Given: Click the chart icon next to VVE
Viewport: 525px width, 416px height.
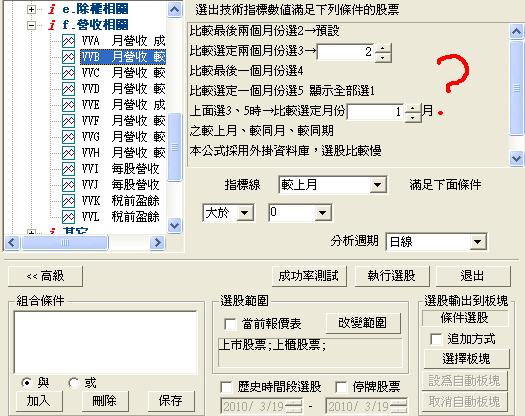Looking at the screenshot, I should (x=68, y=105).
